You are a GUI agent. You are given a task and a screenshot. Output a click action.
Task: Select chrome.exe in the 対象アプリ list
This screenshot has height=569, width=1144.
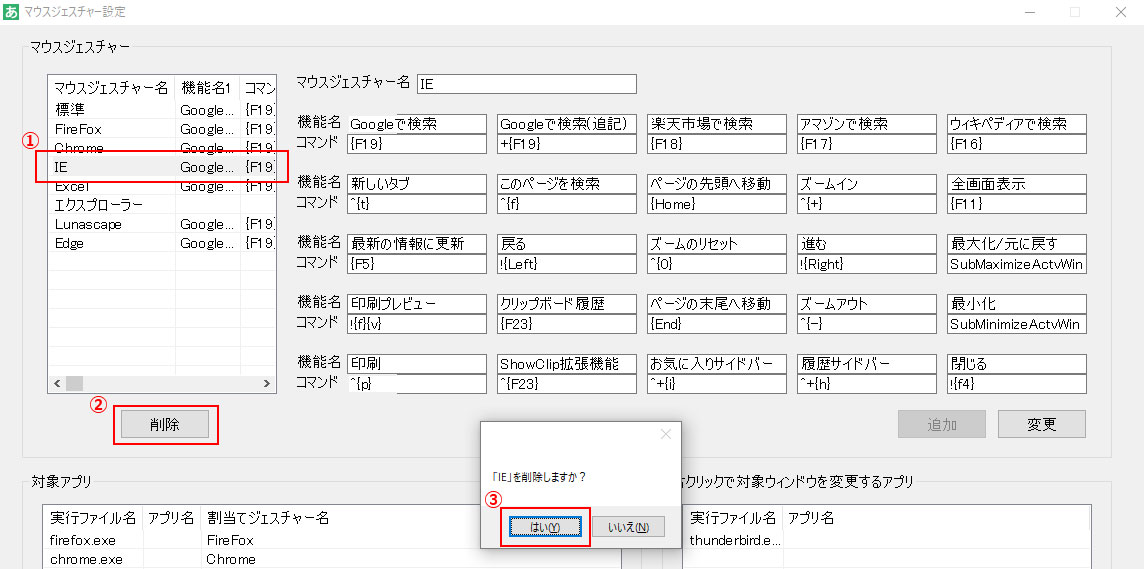pos(332,560)
